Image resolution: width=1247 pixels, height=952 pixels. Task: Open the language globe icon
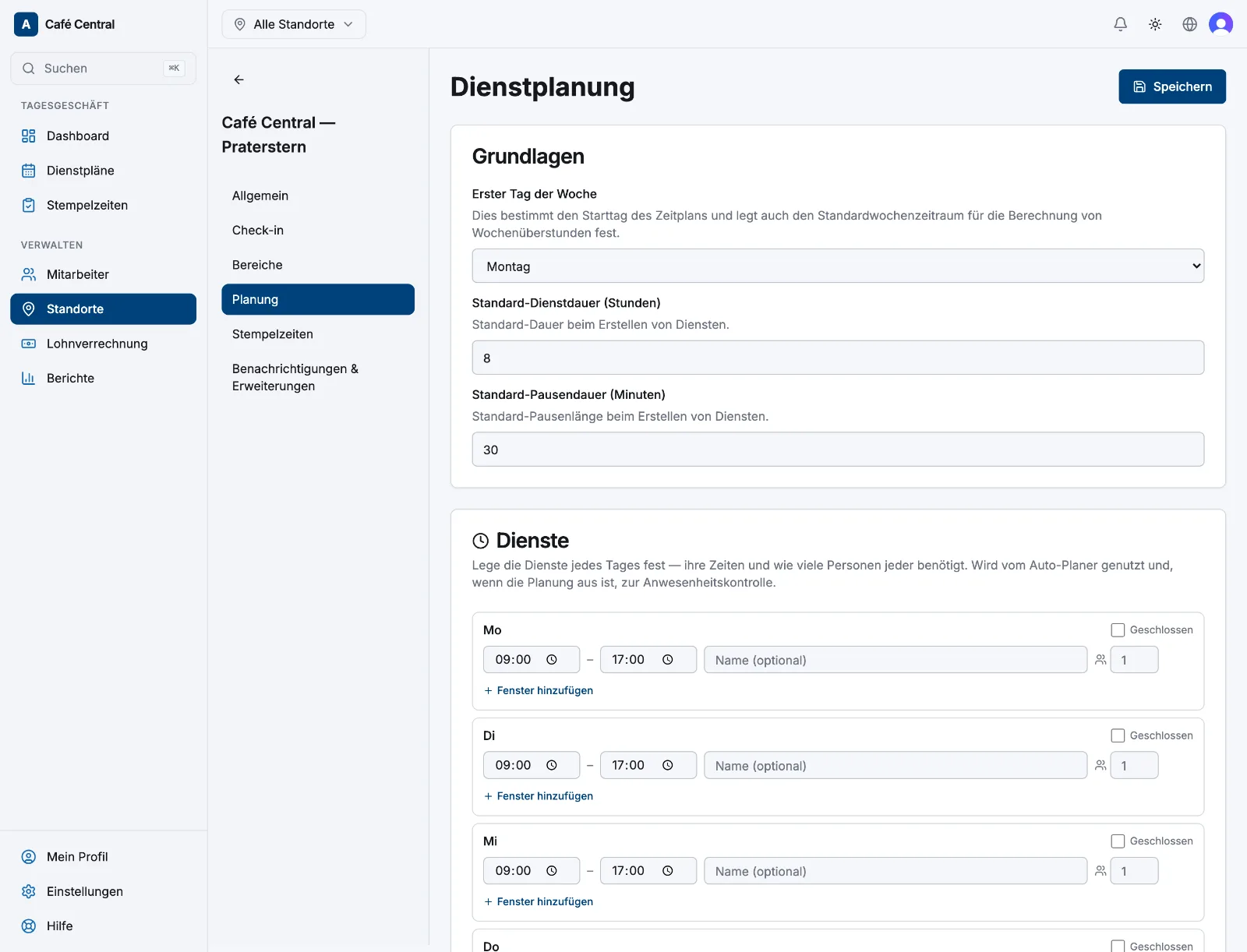click(1189, 24)
